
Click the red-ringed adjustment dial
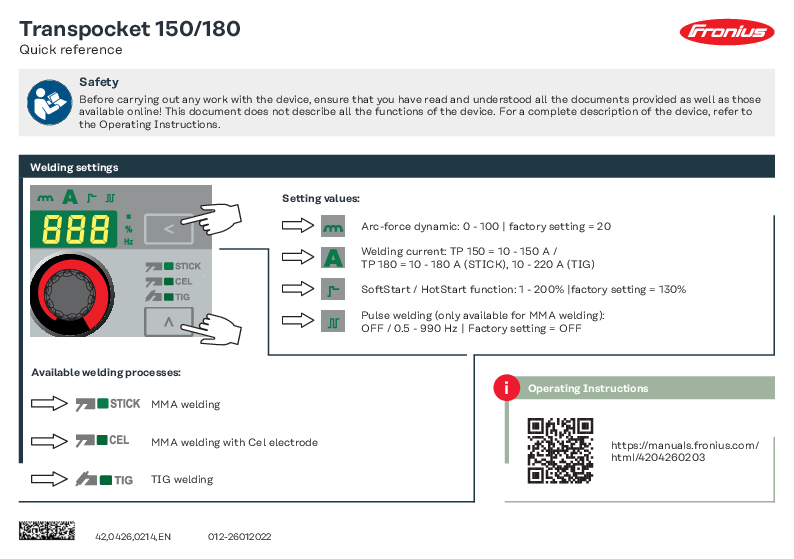coord(71,294)
